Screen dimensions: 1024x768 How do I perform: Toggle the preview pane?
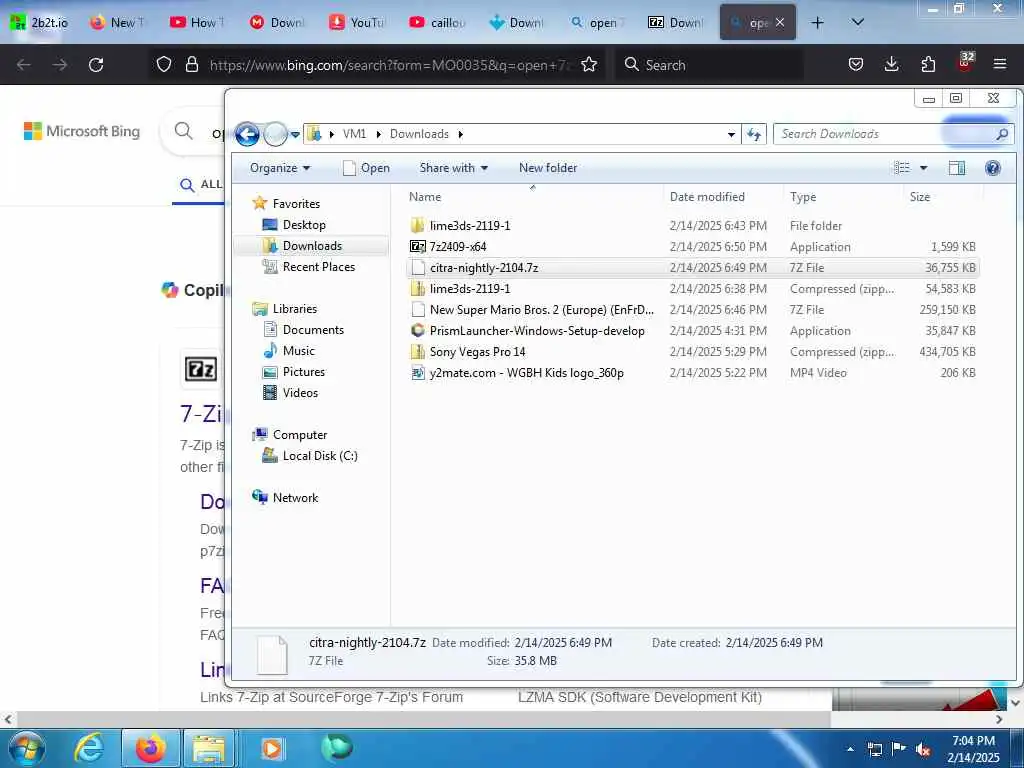(957, 168)
